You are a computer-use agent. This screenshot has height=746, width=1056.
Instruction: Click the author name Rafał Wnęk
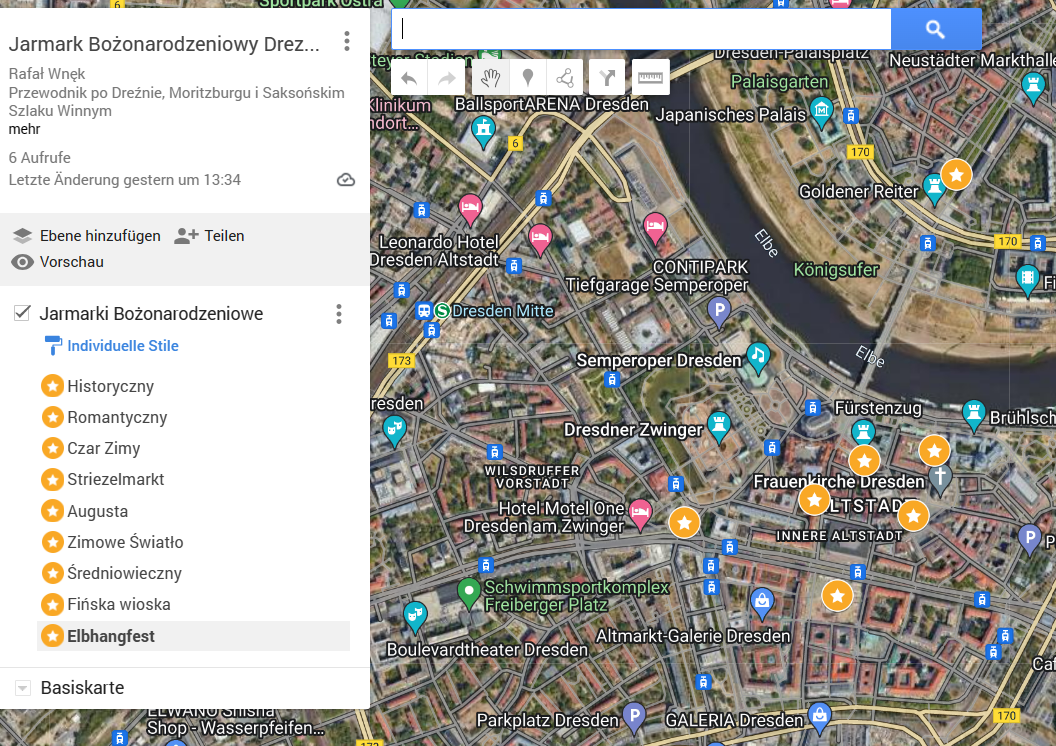click(47, 73)
